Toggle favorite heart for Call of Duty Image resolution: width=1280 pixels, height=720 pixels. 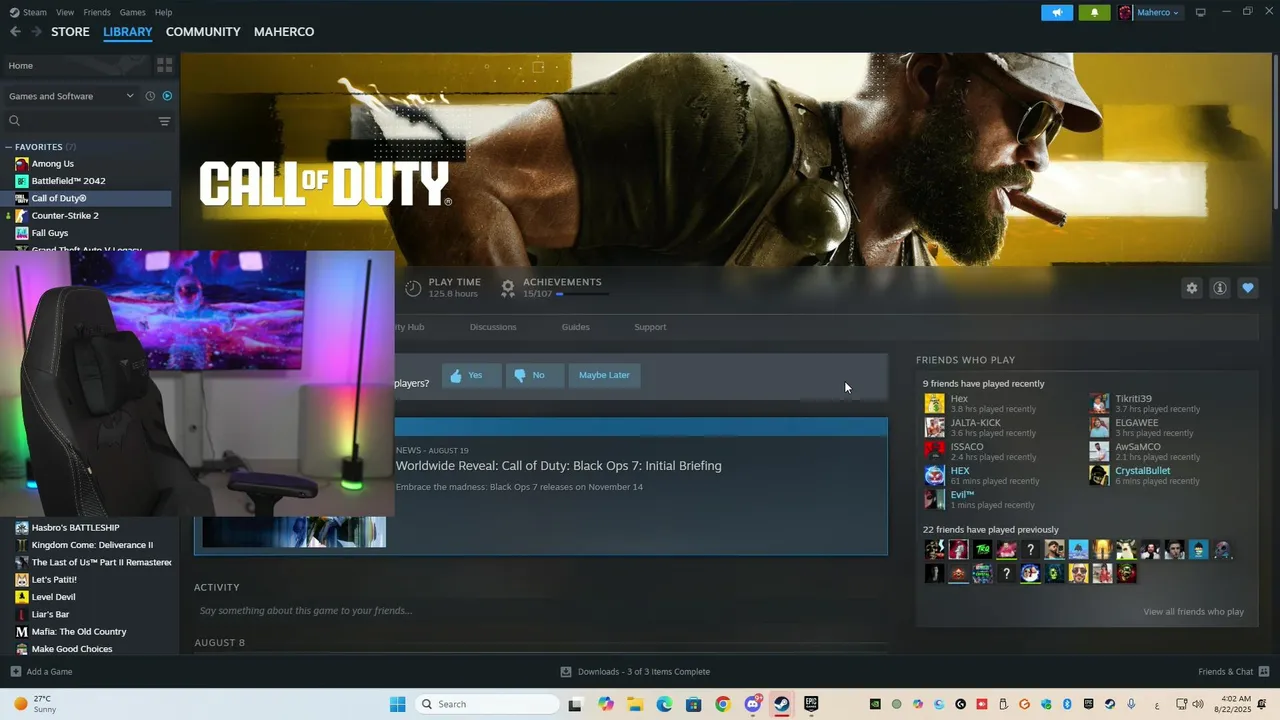point(1248,288)
